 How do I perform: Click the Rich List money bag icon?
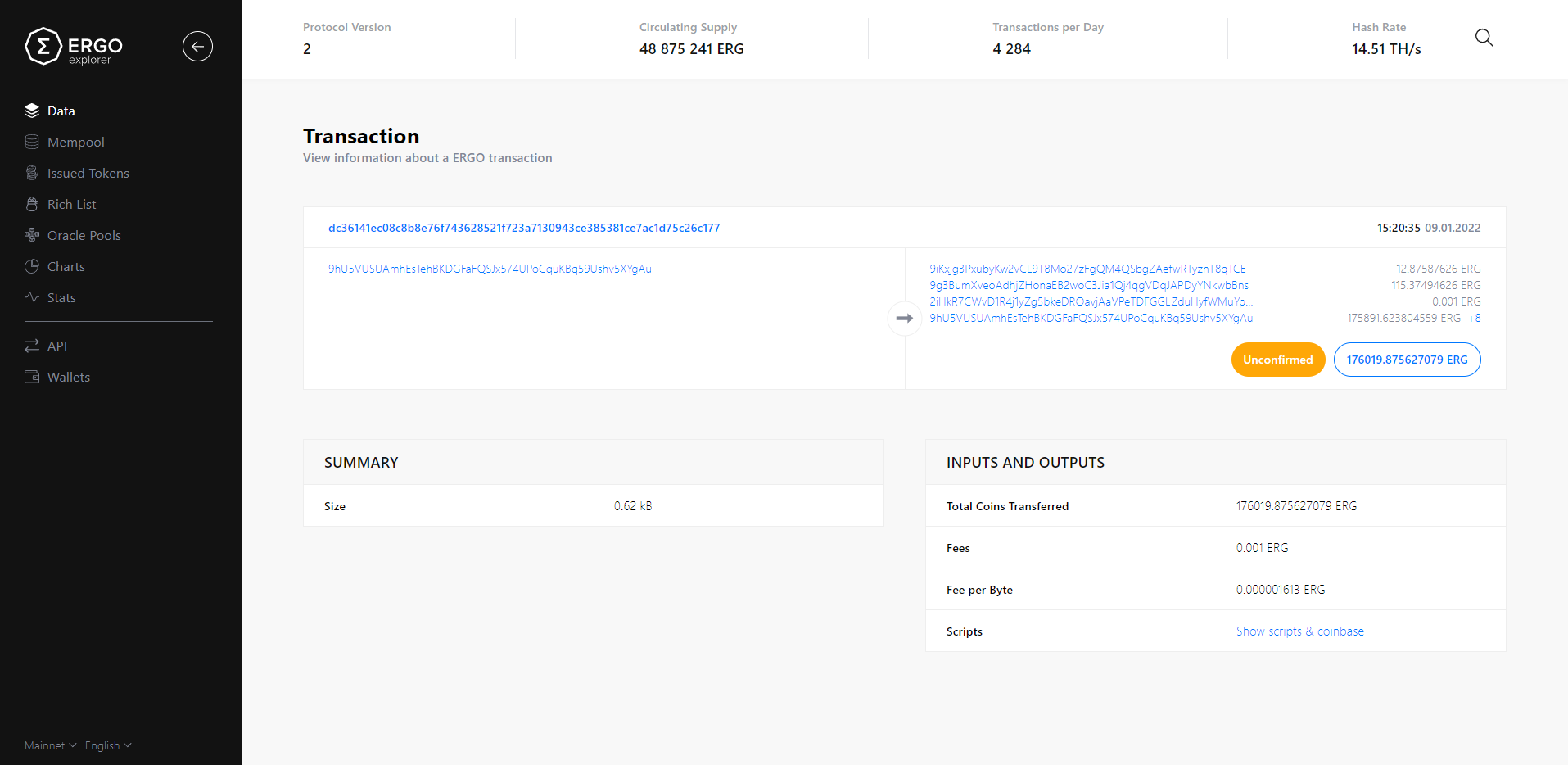click(x=32, y=204)
